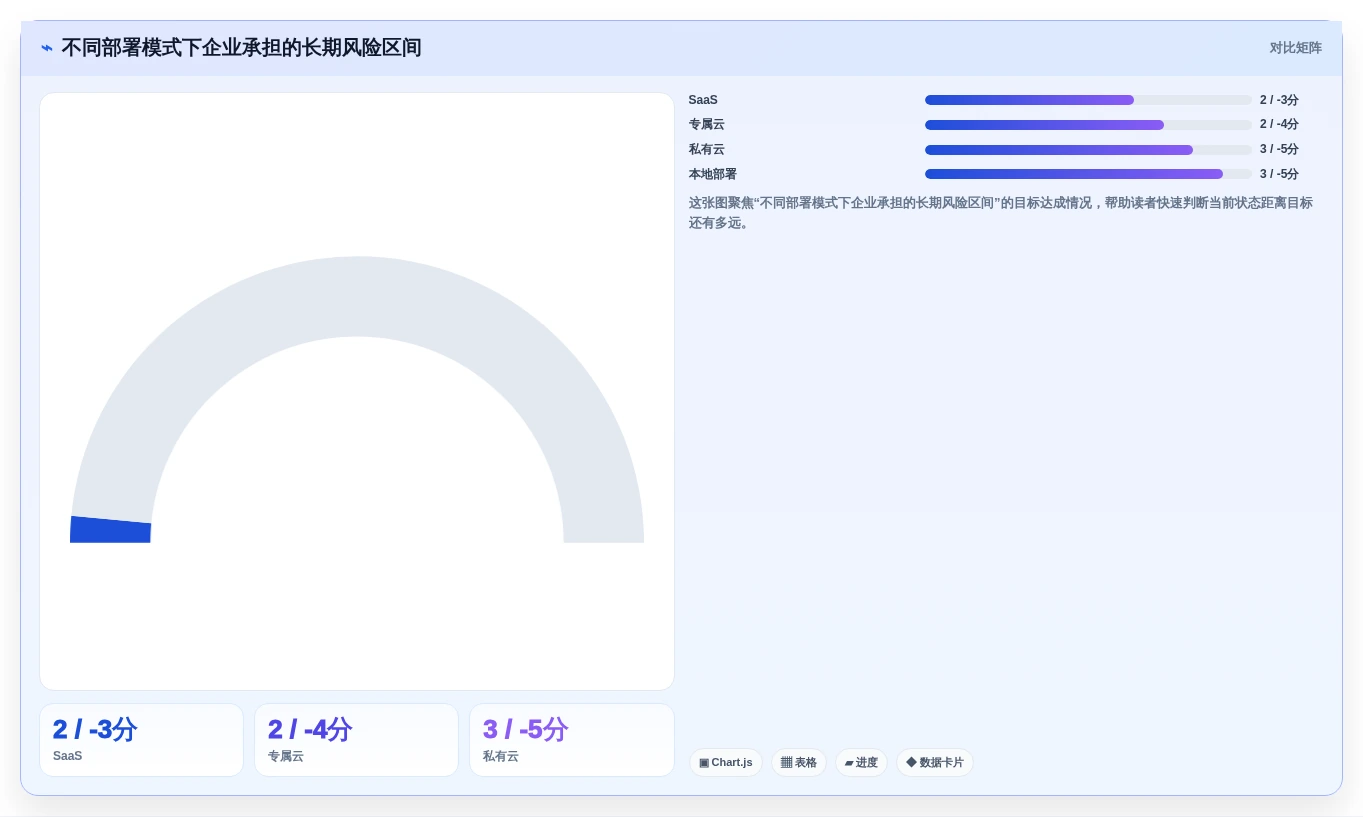Select the 专属云 2 / -4分 data card

356,740
